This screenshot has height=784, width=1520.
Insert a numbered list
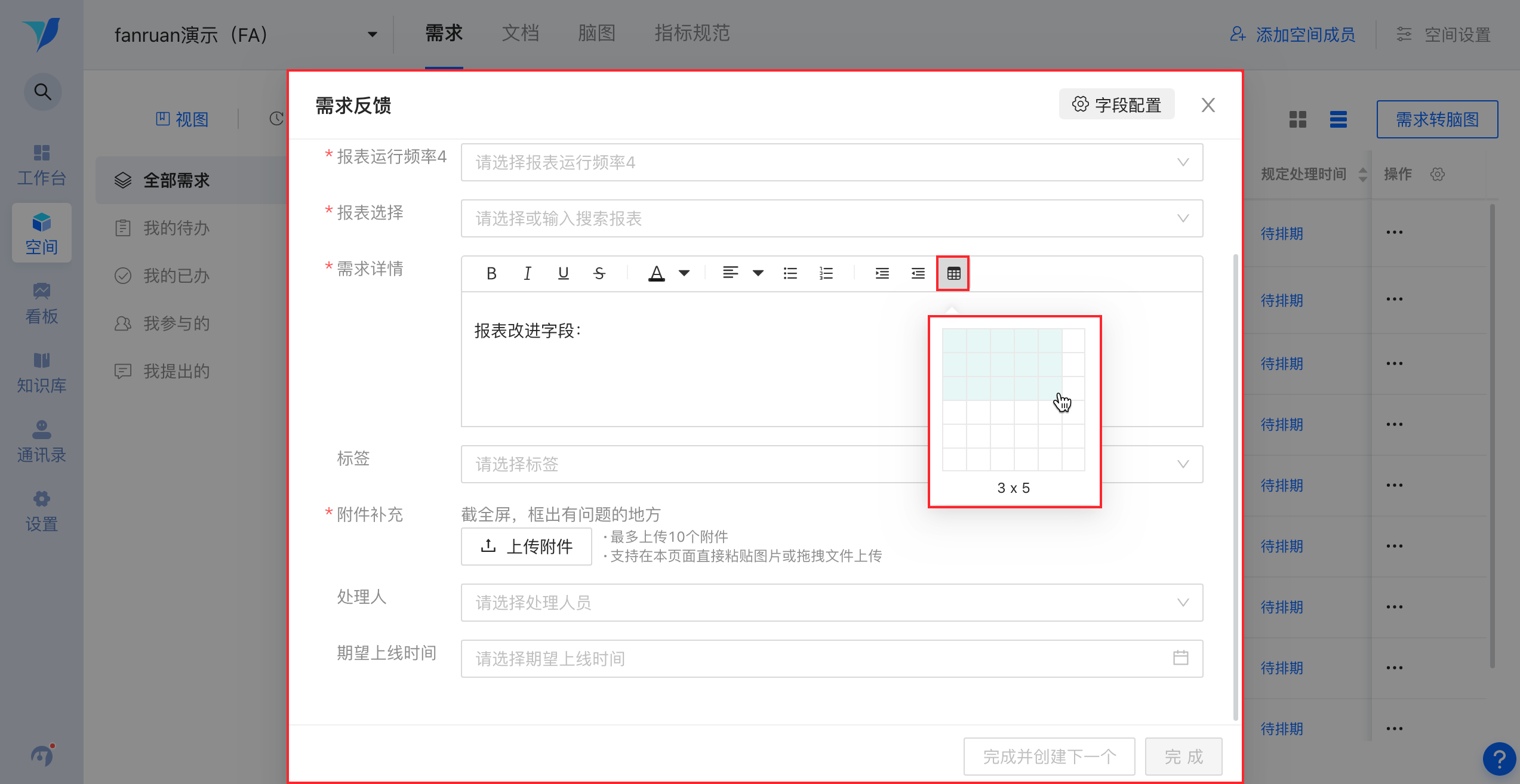tap(826, 273)
